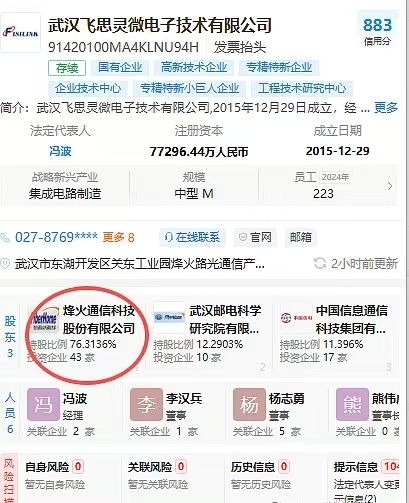This screenshot has height=503, width=409.
Task: Click the Fisilink company logo
Action: coord(21,33)
